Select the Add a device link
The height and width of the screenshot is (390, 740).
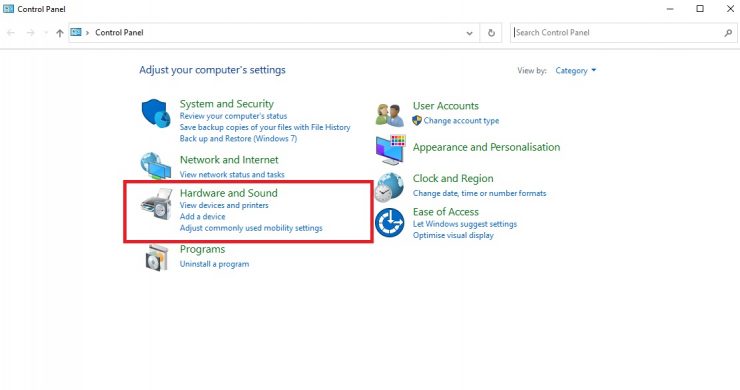coord(202,216)
